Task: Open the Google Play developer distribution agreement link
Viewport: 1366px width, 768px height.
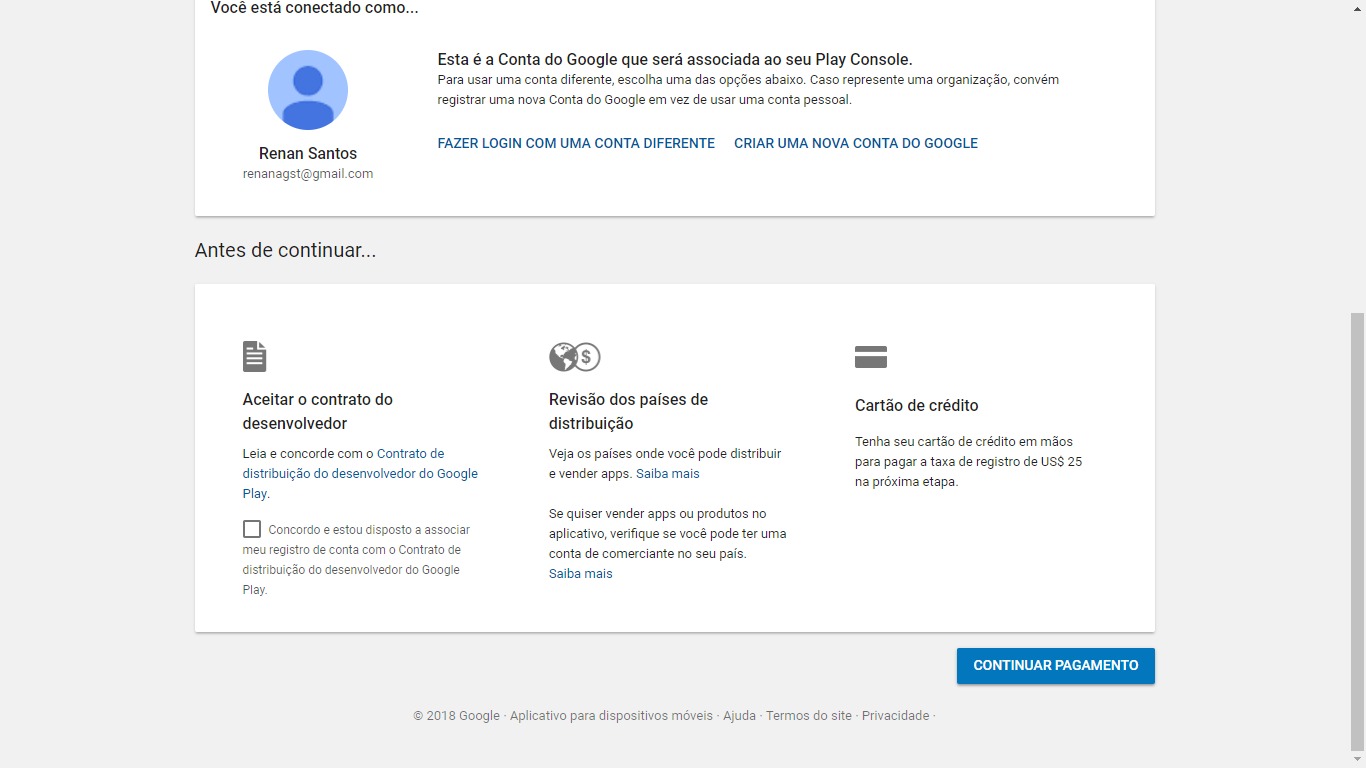Action: coord(360,473)
